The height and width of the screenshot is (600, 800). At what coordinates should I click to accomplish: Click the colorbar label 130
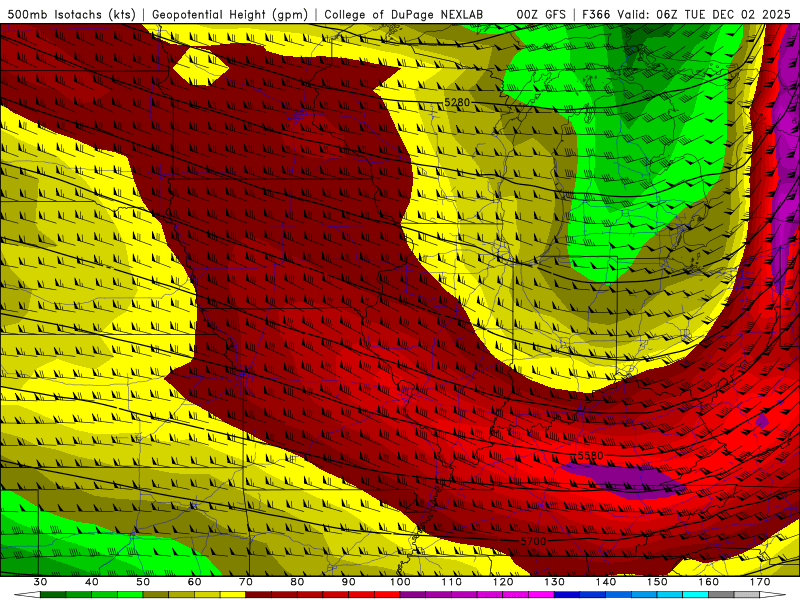[x=554, y=582]
